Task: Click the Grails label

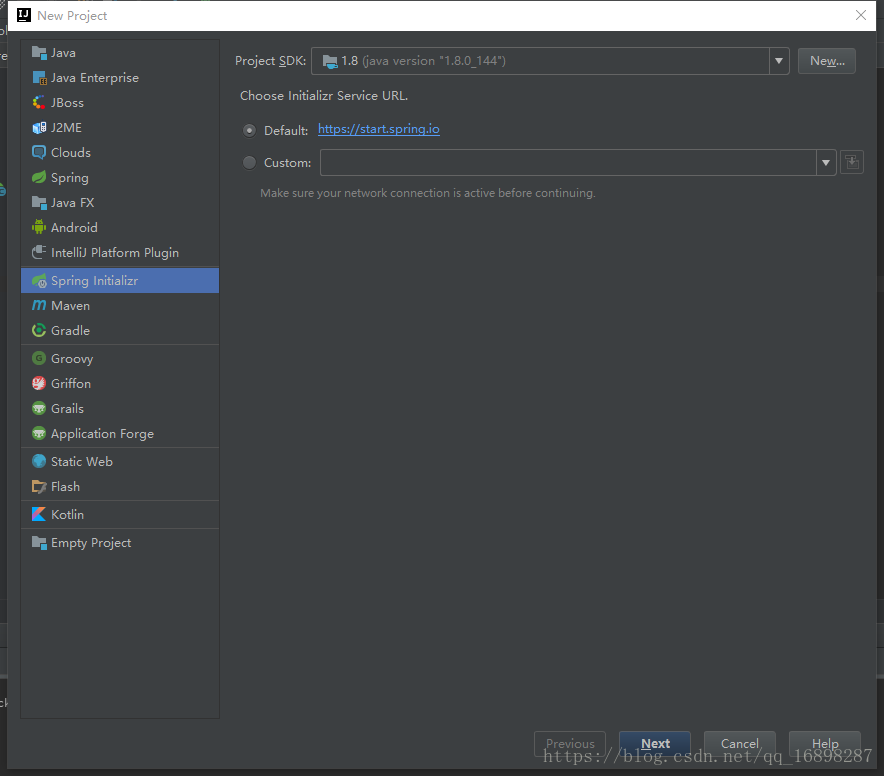Action: tap(67, 408)
